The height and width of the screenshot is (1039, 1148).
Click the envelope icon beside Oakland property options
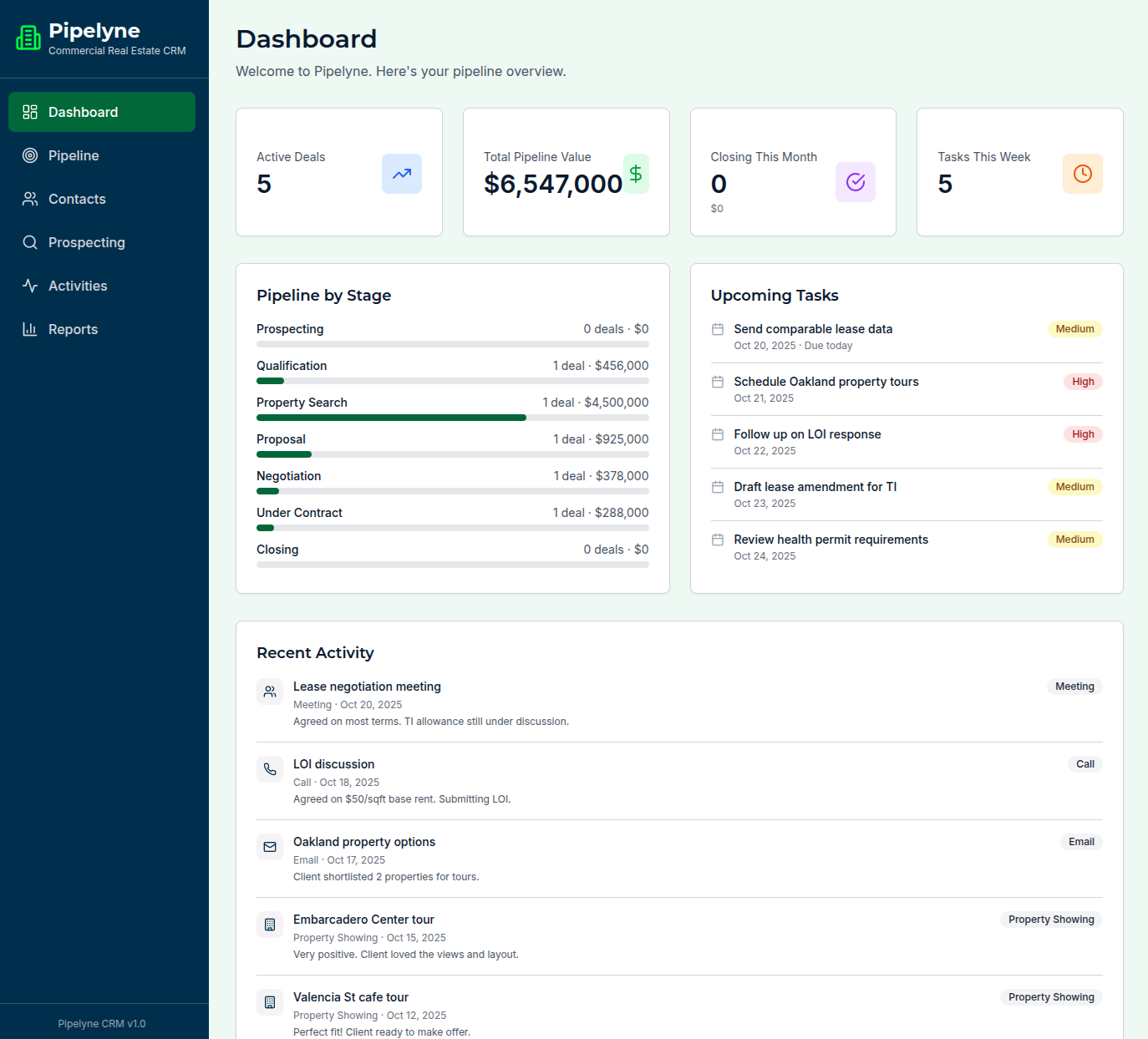(x=270, y=847)
